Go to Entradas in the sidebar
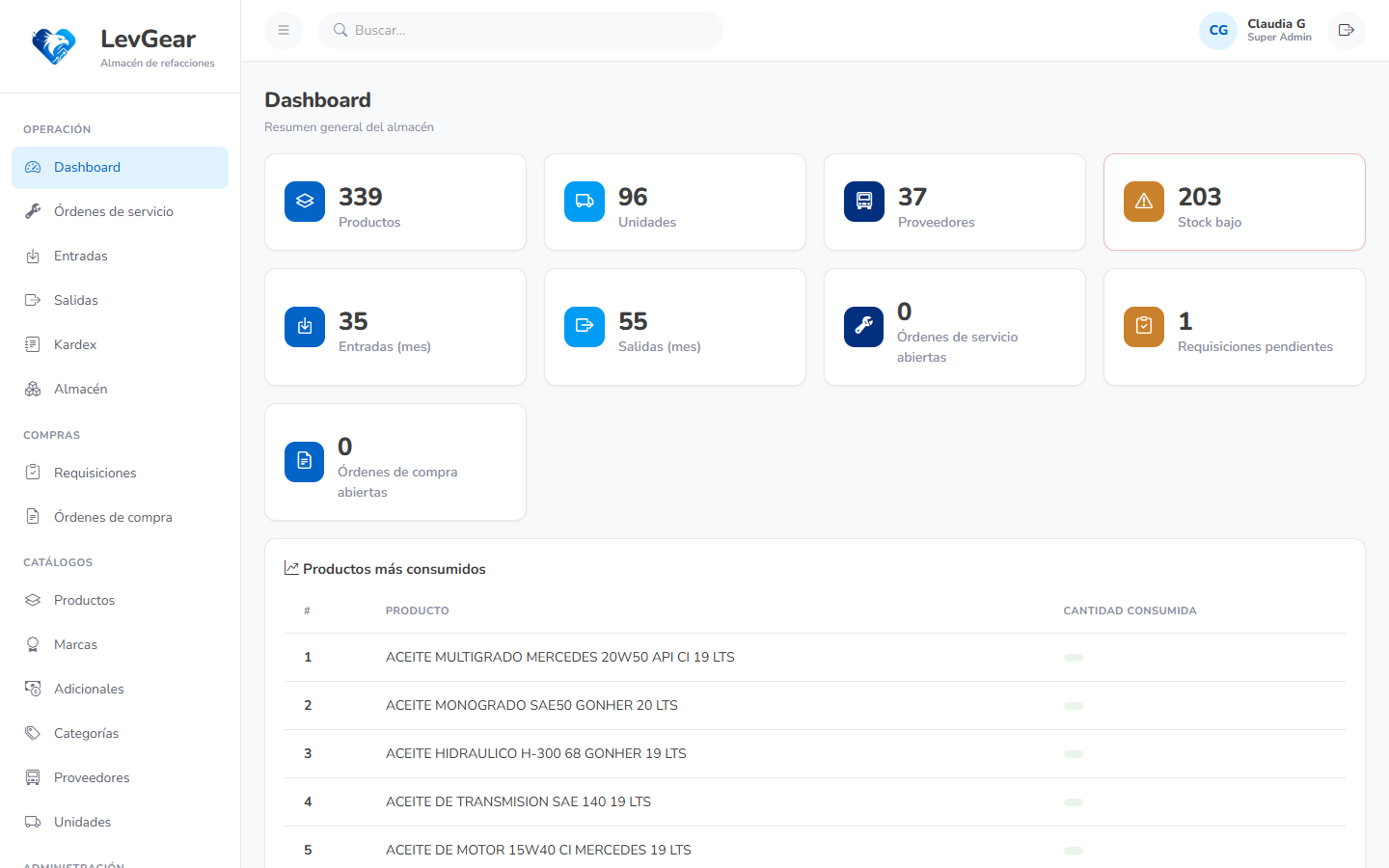The height and width of the screenshot is (868, 1389). tap(120, 256)
